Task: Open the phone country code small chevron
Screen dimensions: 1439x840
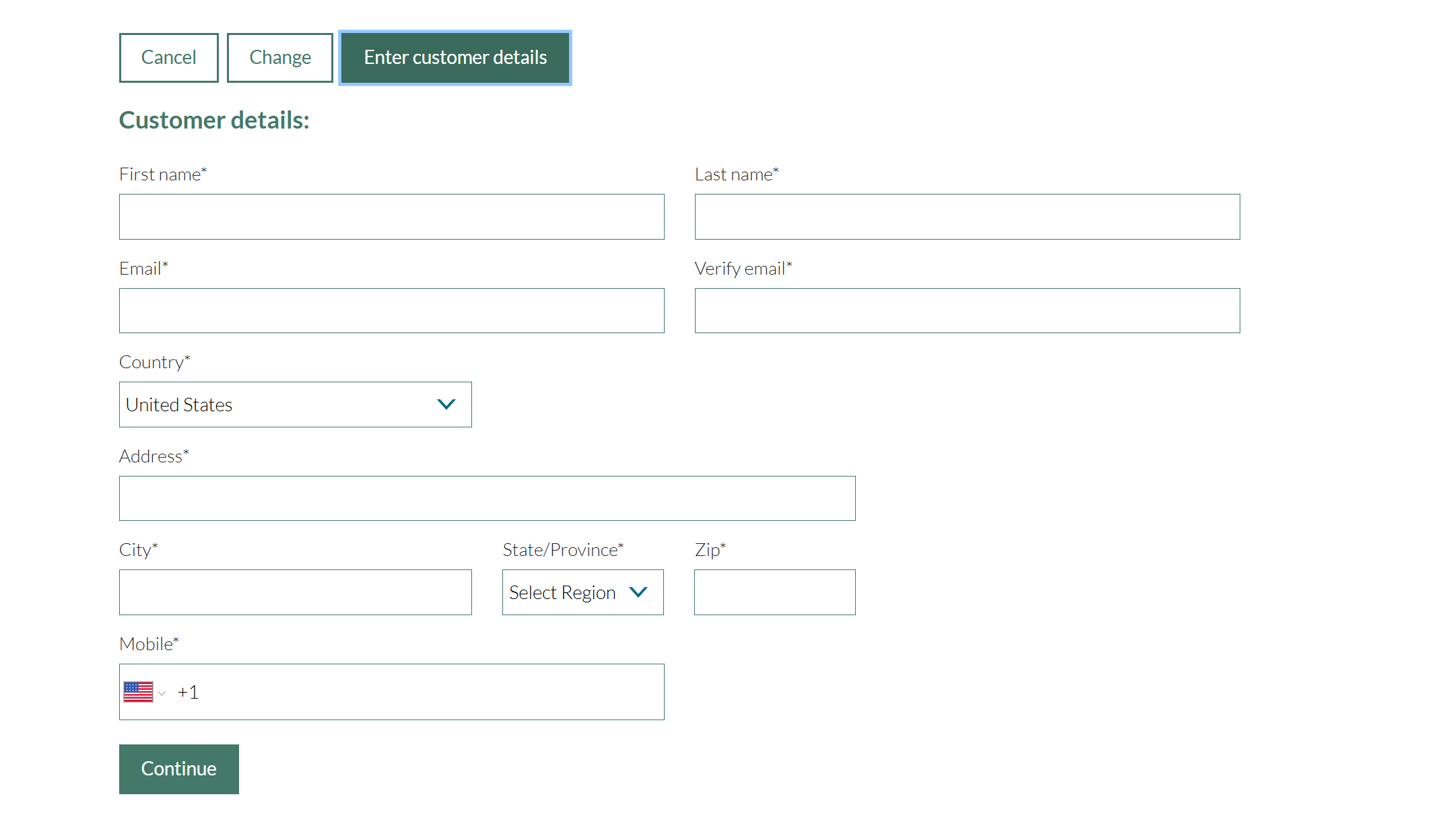Action: click(162, 693)
